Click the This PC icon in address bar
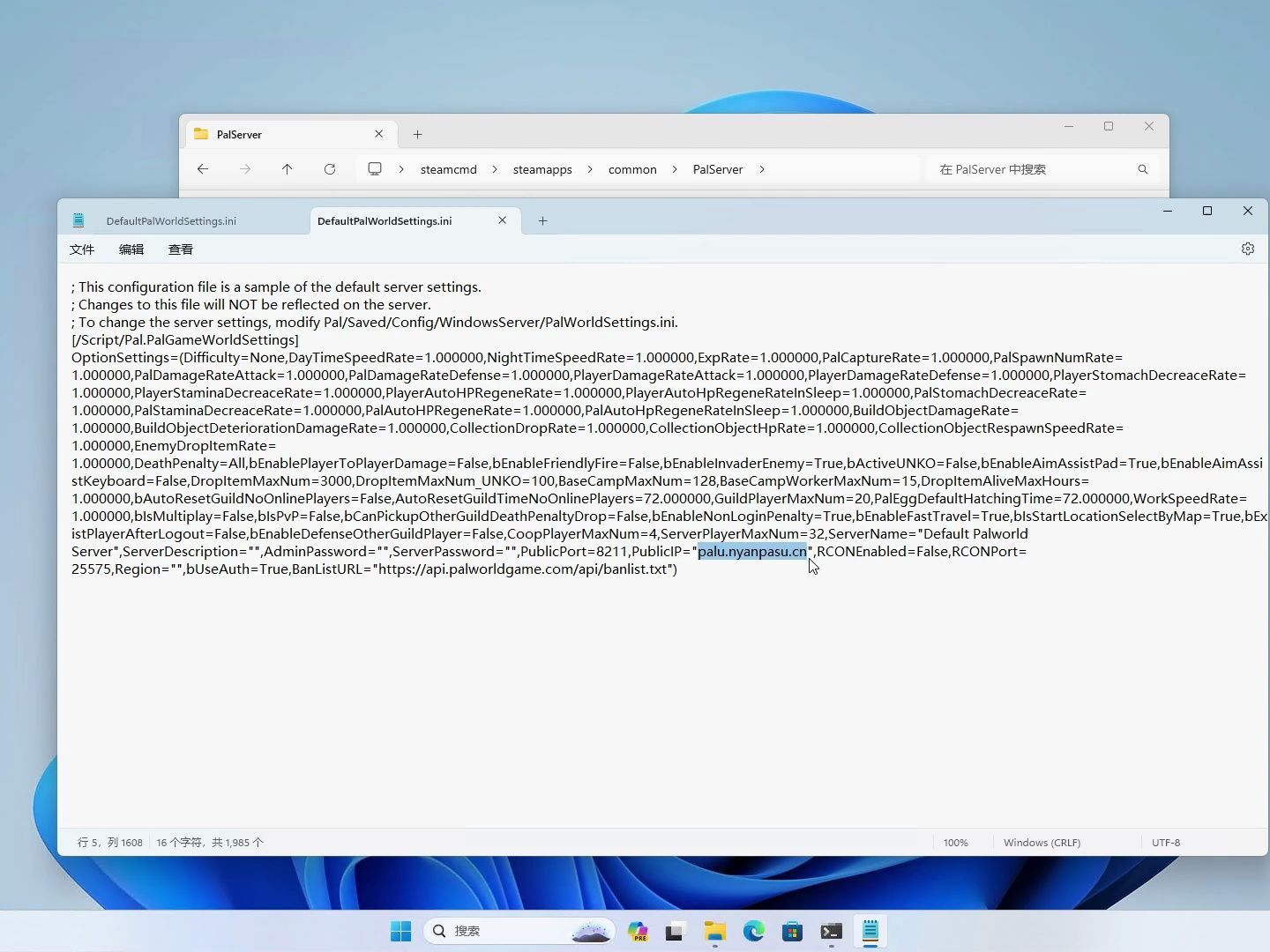The height and width of the screenshot is (952, 1270). (x=375, y=169)
